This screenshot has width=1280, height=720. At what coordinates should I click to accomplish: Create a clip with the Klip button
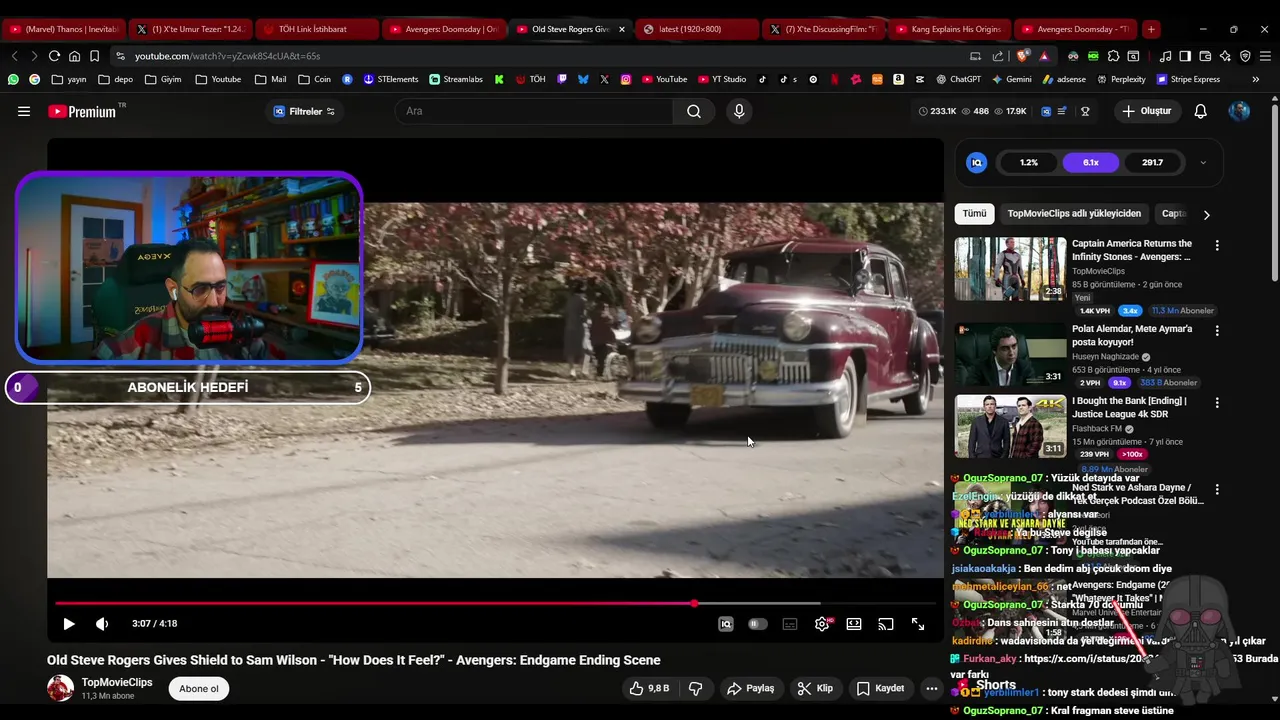pos(815,688)
